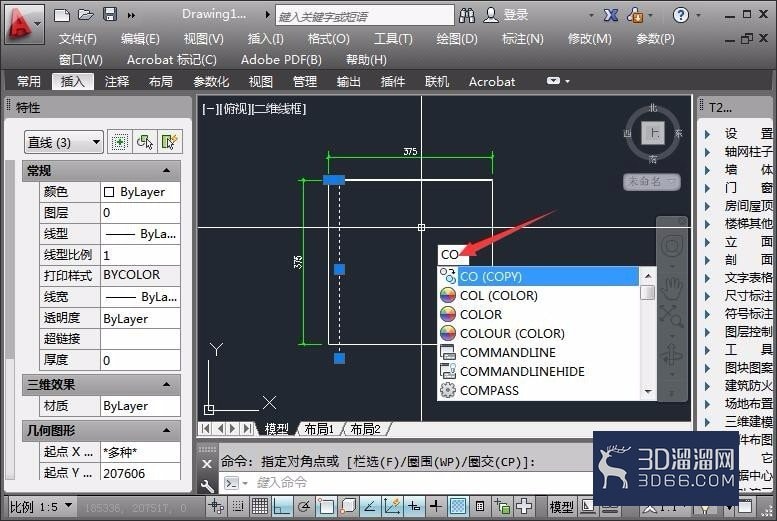Switch to the 布局1 layout tab
Screen dimensions: 777x521
point(319,429)
